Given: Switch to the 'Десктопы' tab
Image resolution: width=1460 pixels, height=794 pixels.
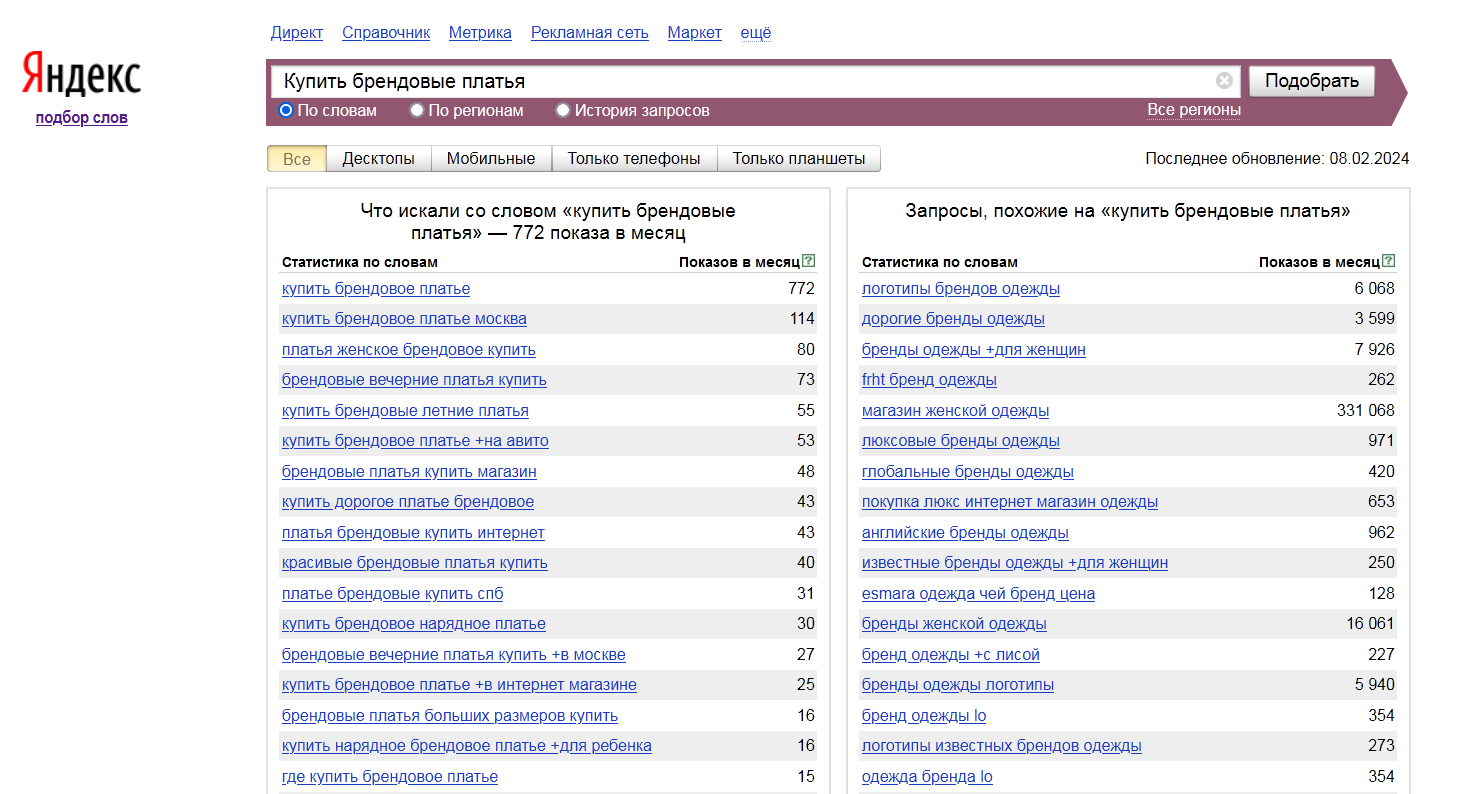Looking at the screenshot, I should tap(378, 158).
